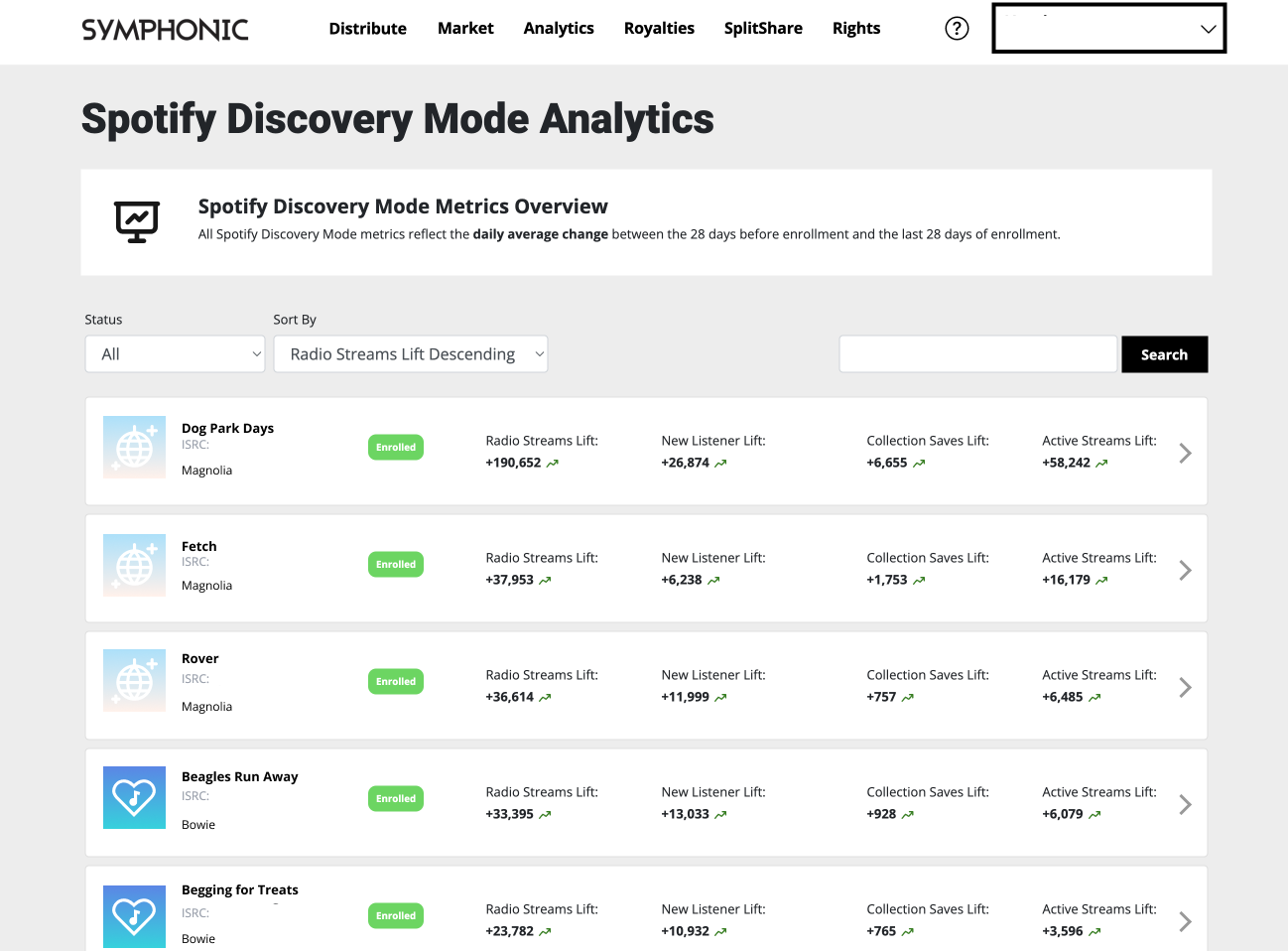Viewport: 1288px width, 951px height.
Task: Expand Rover row chevron
Action: coord(1185,687)
